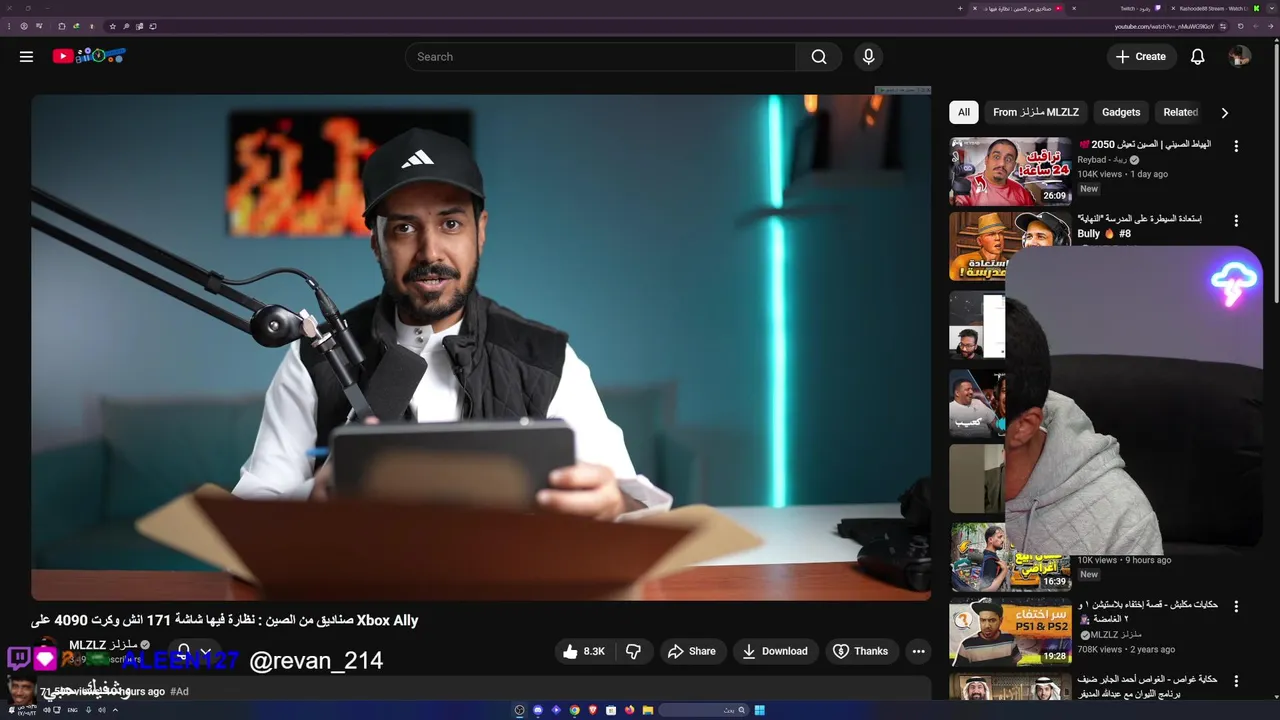This screenshot has width=1280, height=720.
Task: Open Firefox from taskbar
Action: tap(629, 710)
